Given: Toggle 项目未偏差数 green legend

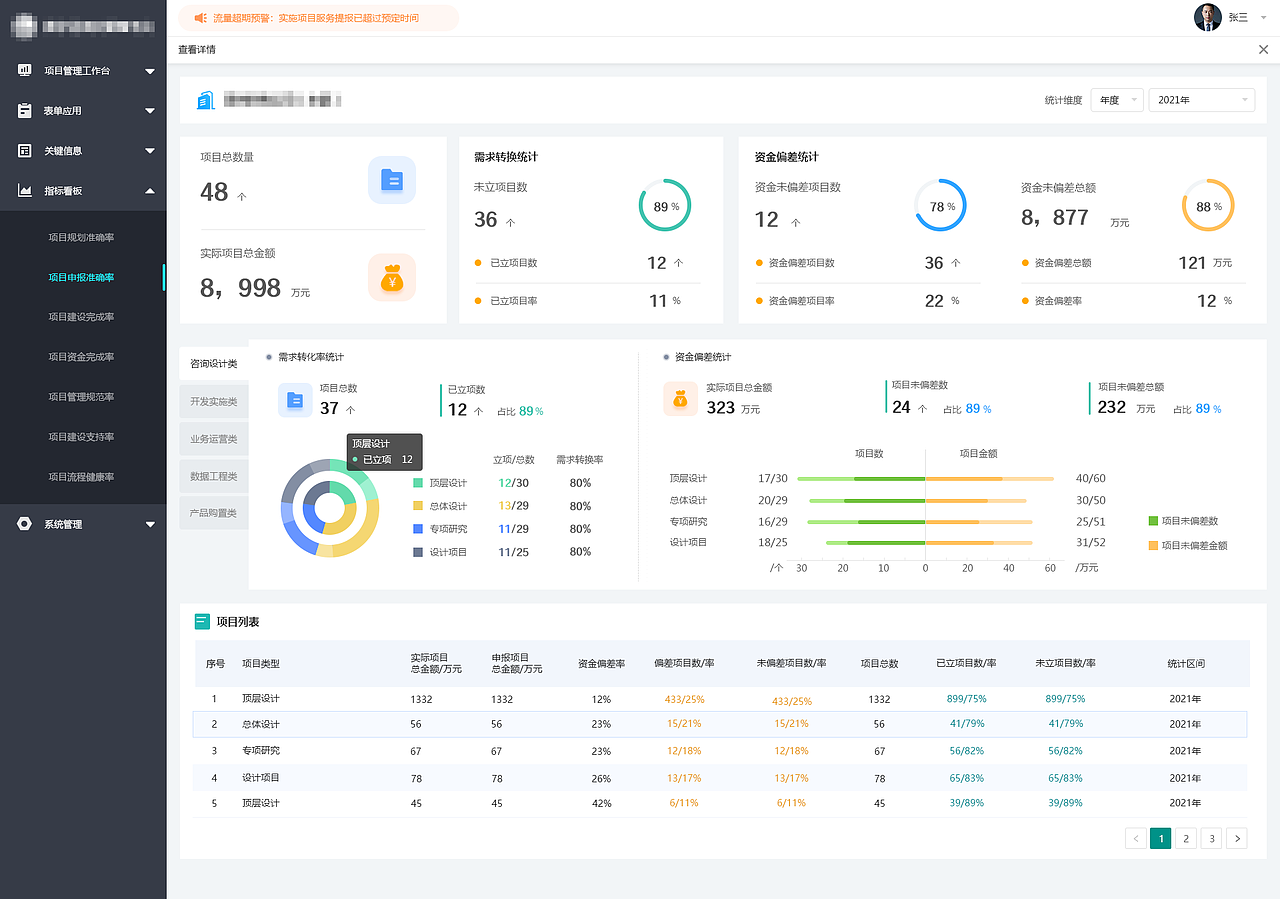Looking at the screenshot, I should point(1153,521).
